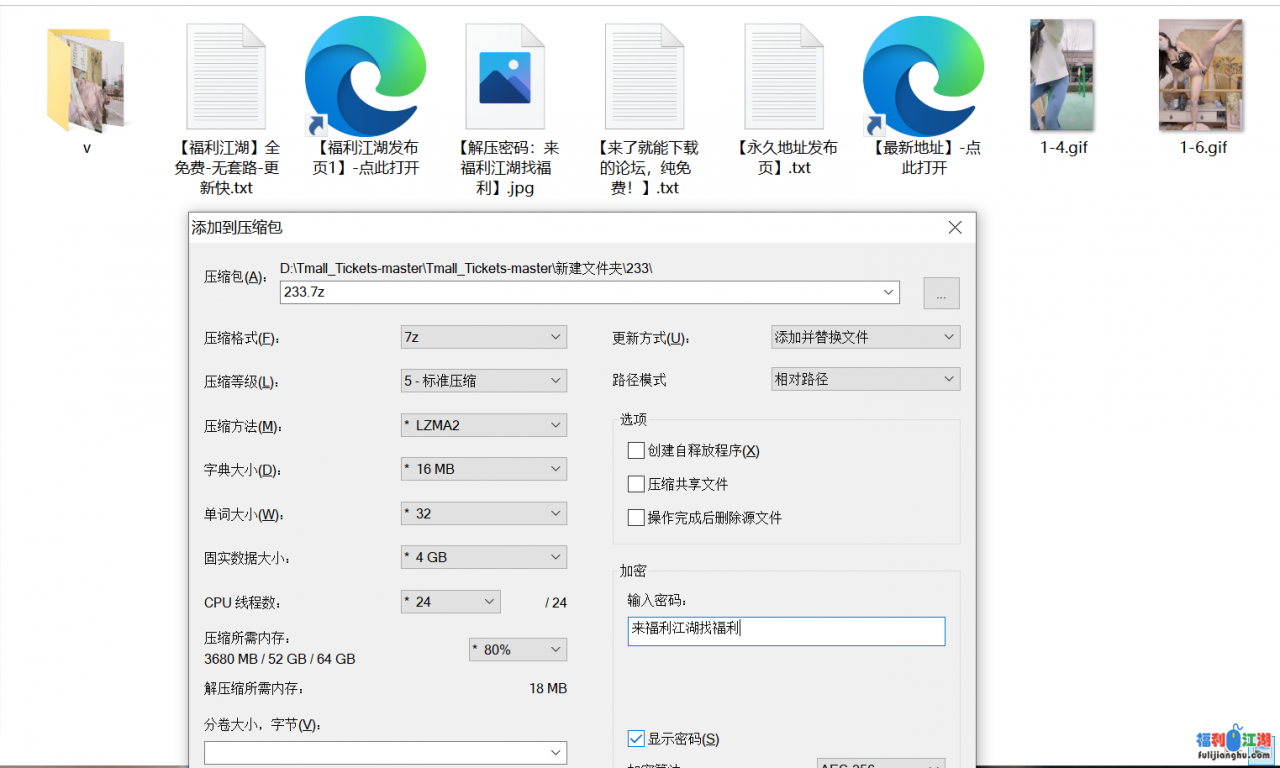Open the folder named v
The image size is (1280, 768).
point(86,80)
